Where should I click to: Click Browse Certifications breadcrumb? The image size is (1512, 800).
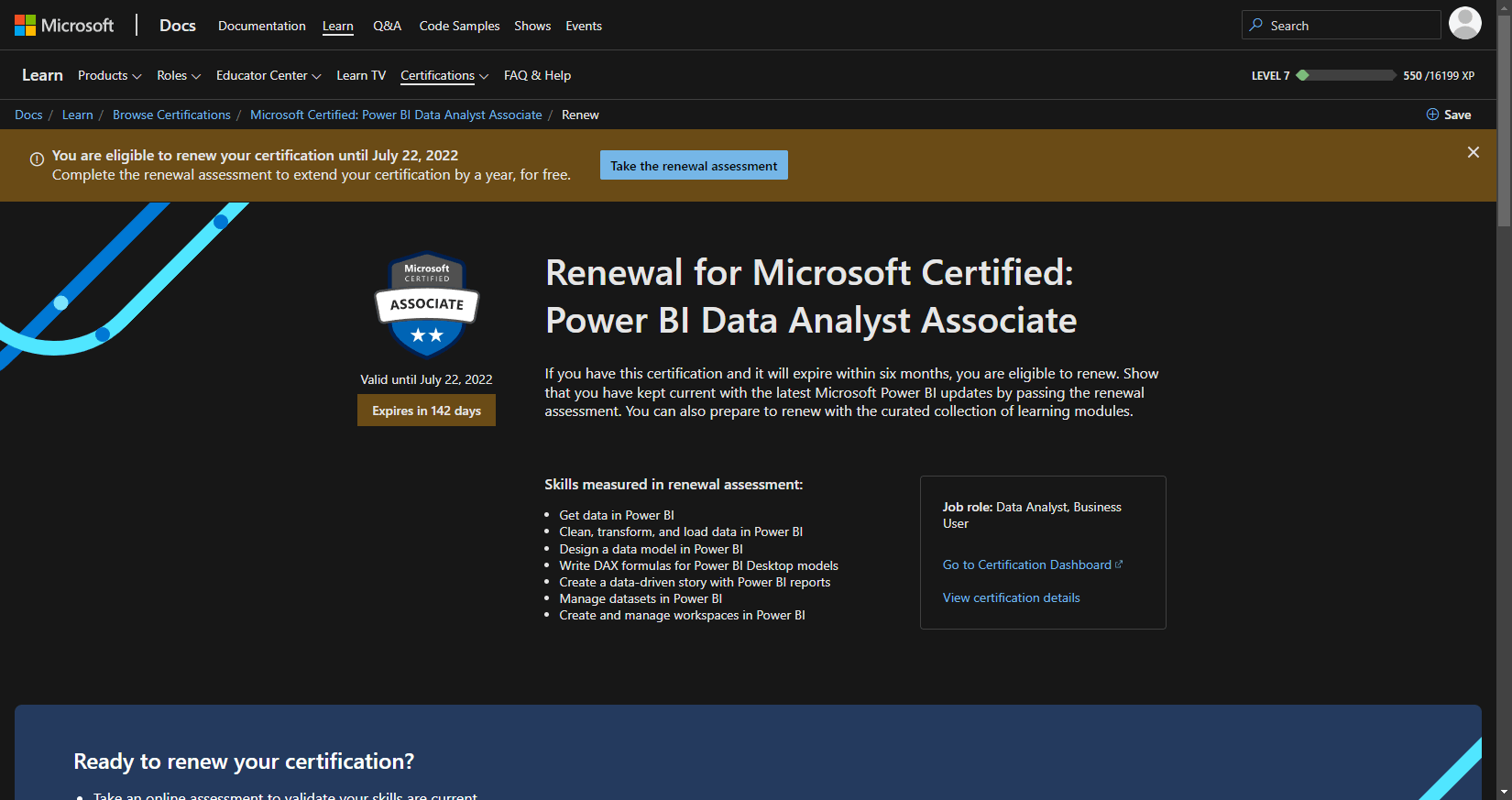(171, 115)
